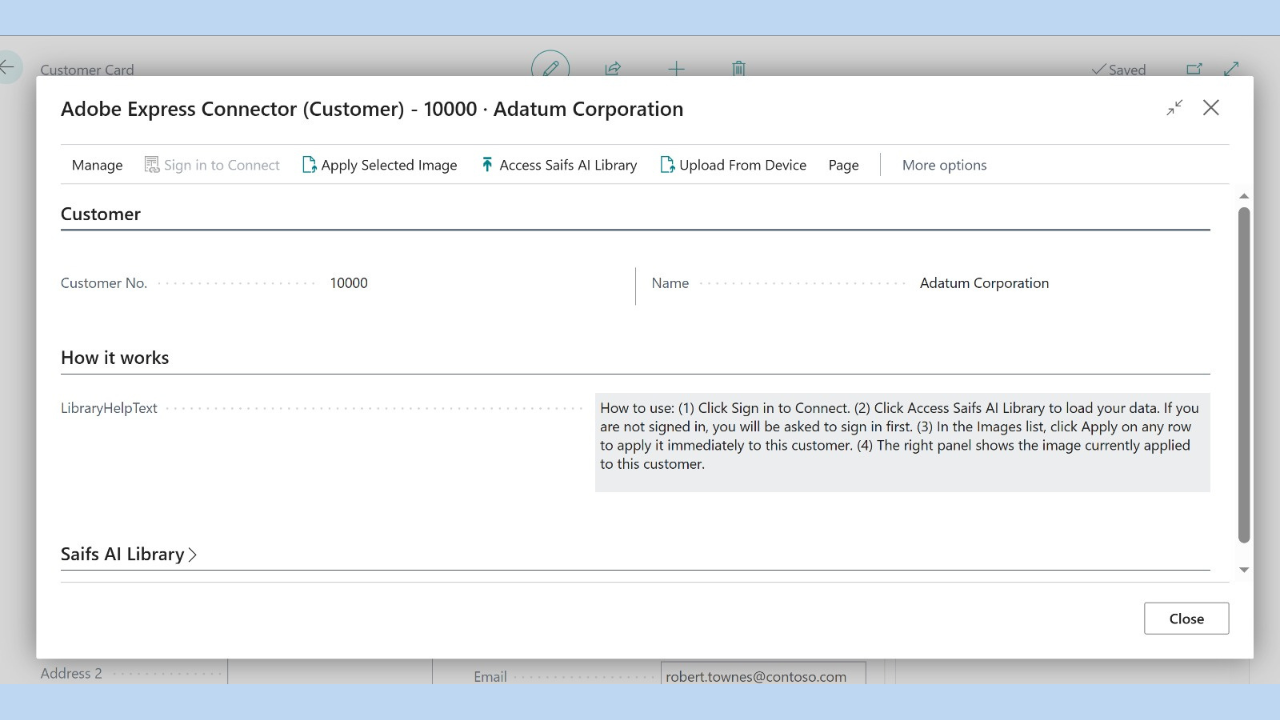Click the scrollbar up arrow

(x=1244, y=197)
